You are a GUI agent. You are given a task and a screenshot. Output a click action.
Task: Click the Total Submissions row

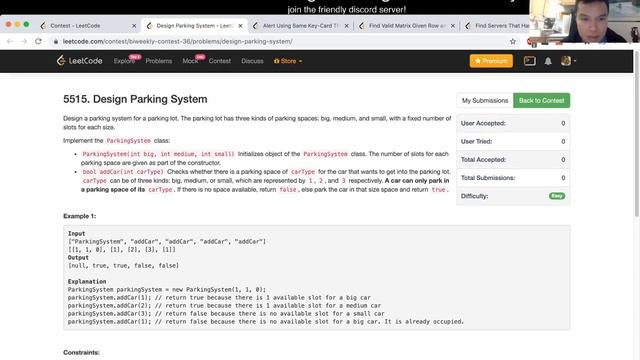pyautogui.click(x=513, y=178)
